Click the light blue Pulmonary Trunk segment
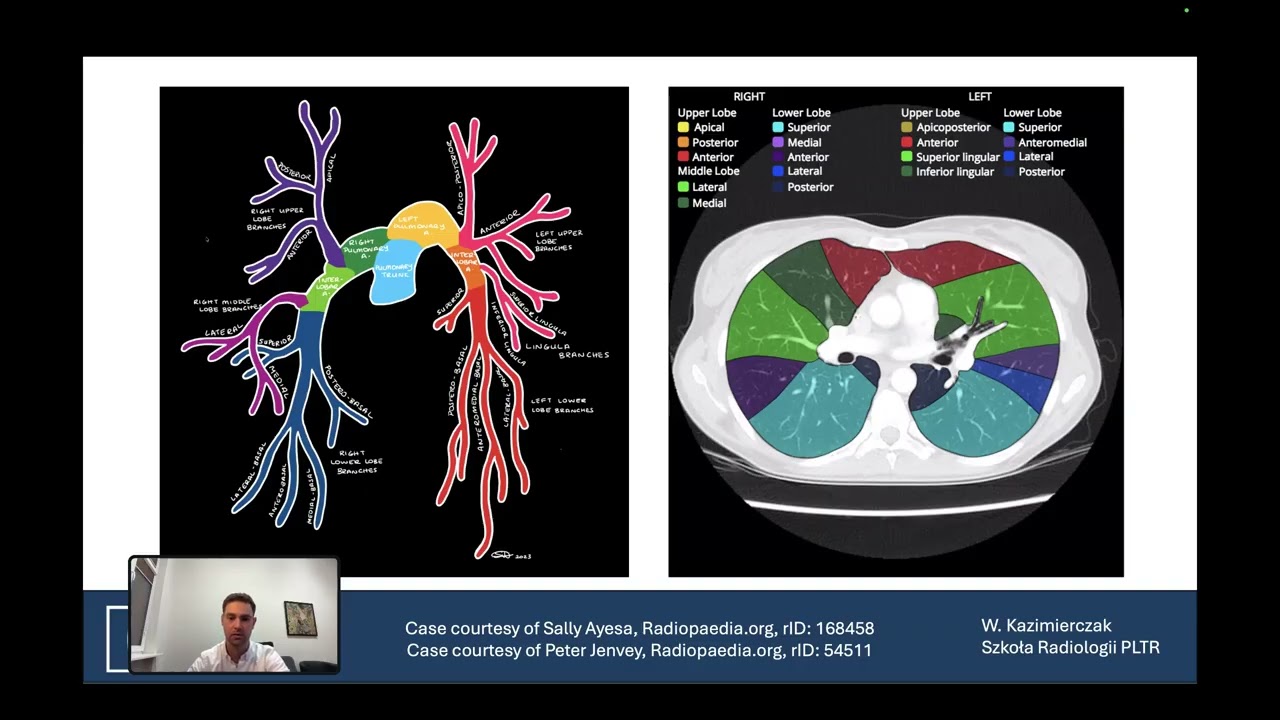Viewport: 1280px width, 720px height. 394,274
